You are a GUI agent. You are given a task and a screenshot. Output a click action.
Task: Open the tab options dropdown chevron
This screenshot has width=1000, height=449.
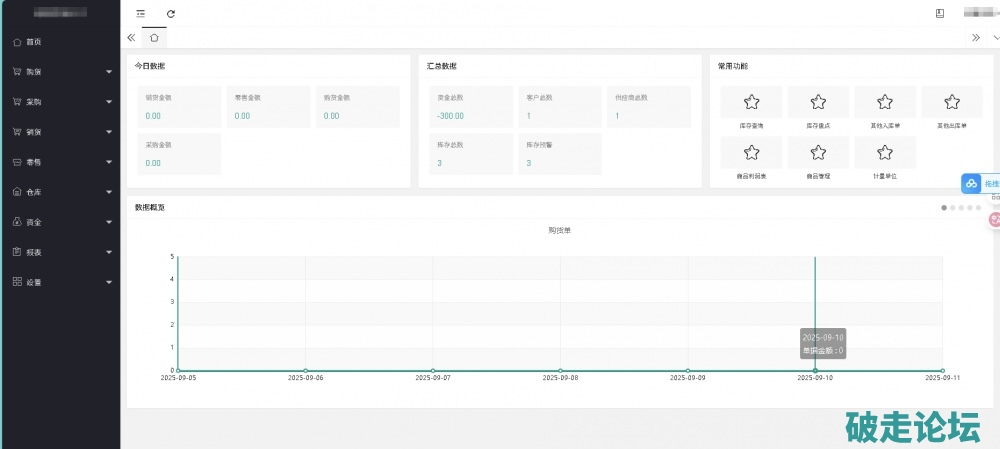click(x=994, y=37)
